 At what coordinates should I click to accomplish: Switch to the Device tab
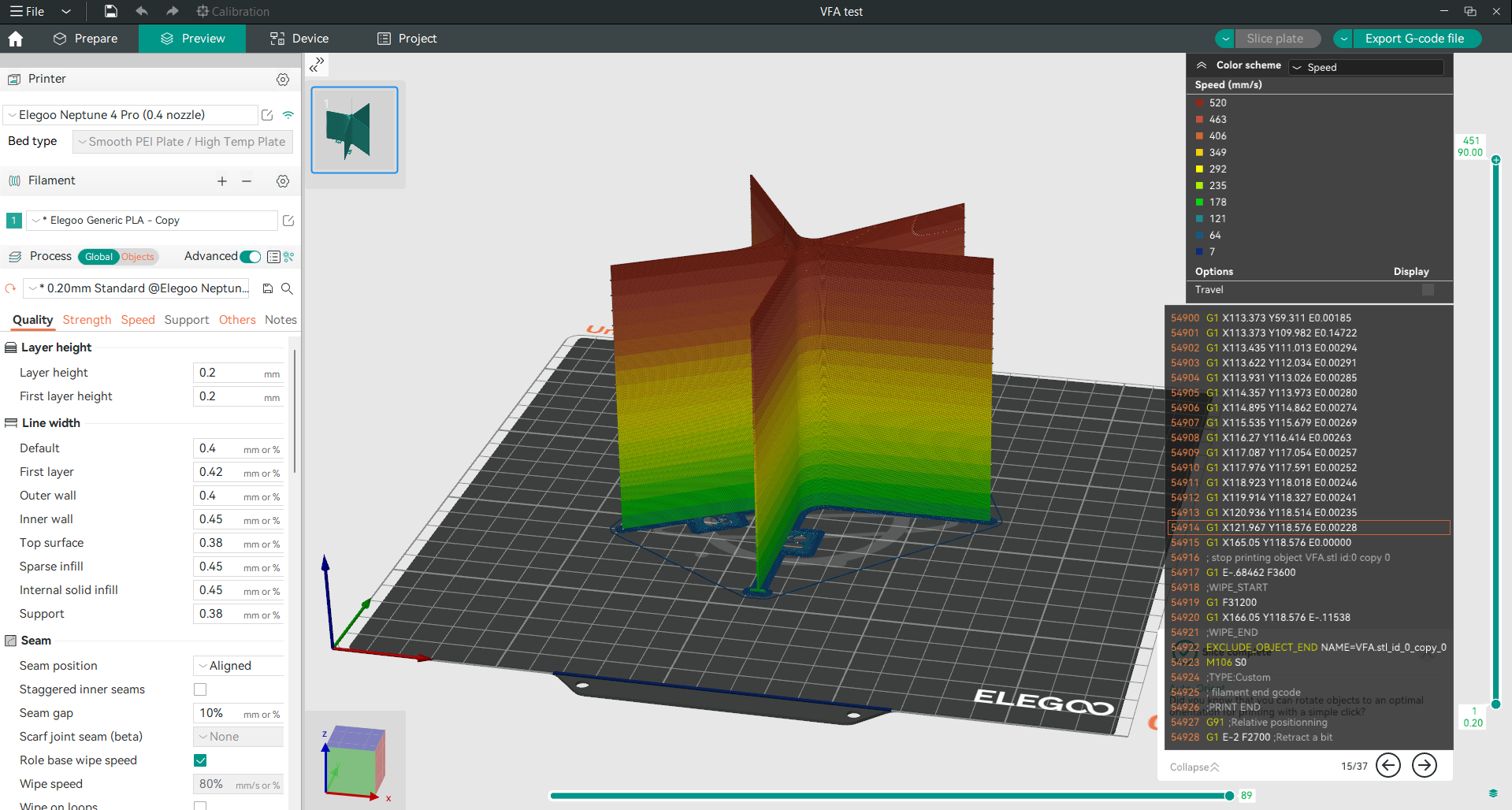tap(299, 39)
